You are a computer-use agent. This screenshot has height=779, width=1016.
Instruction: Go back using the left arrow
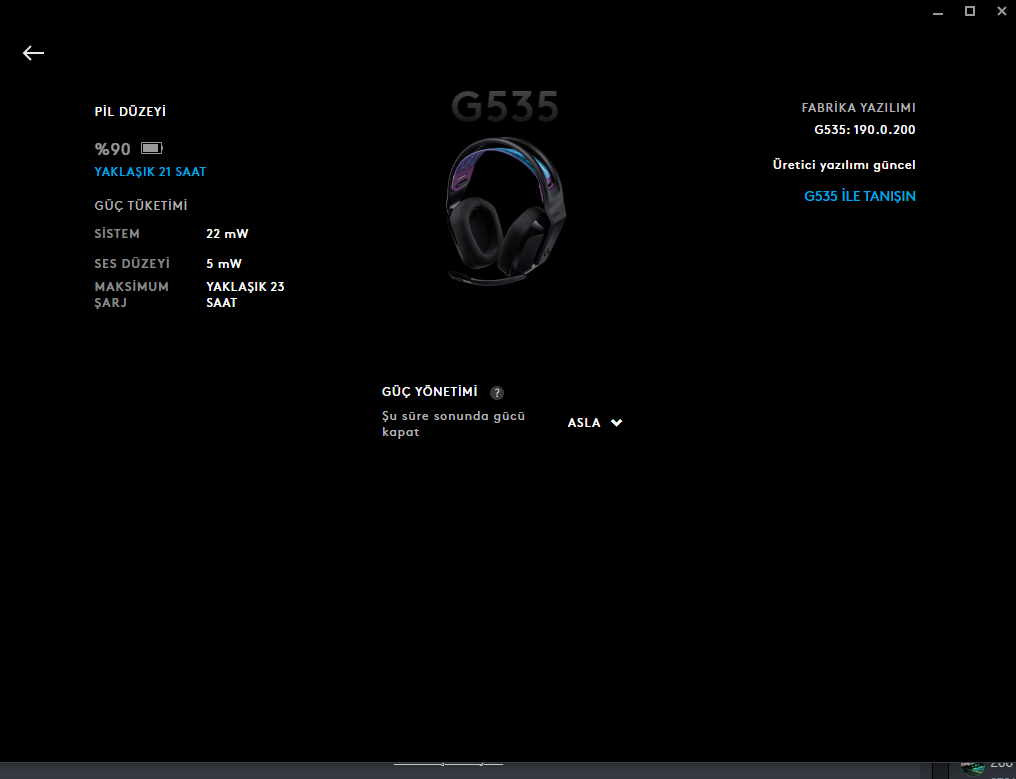pos(34,53)
